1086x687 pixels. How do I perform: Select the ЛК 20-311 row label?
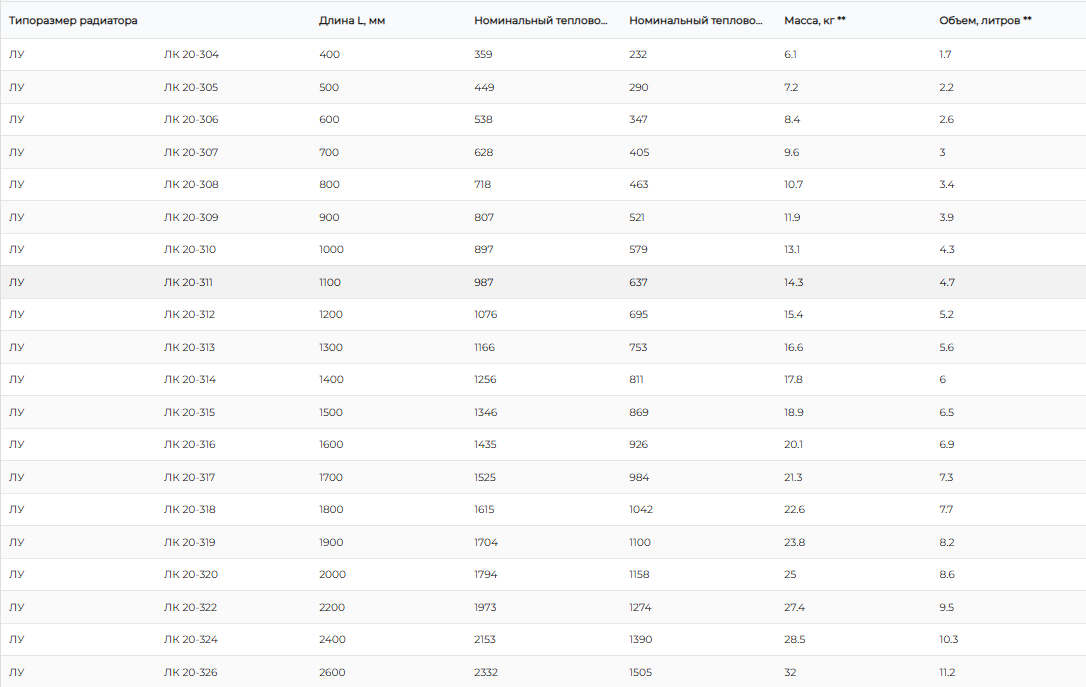(x=188, y=282)
